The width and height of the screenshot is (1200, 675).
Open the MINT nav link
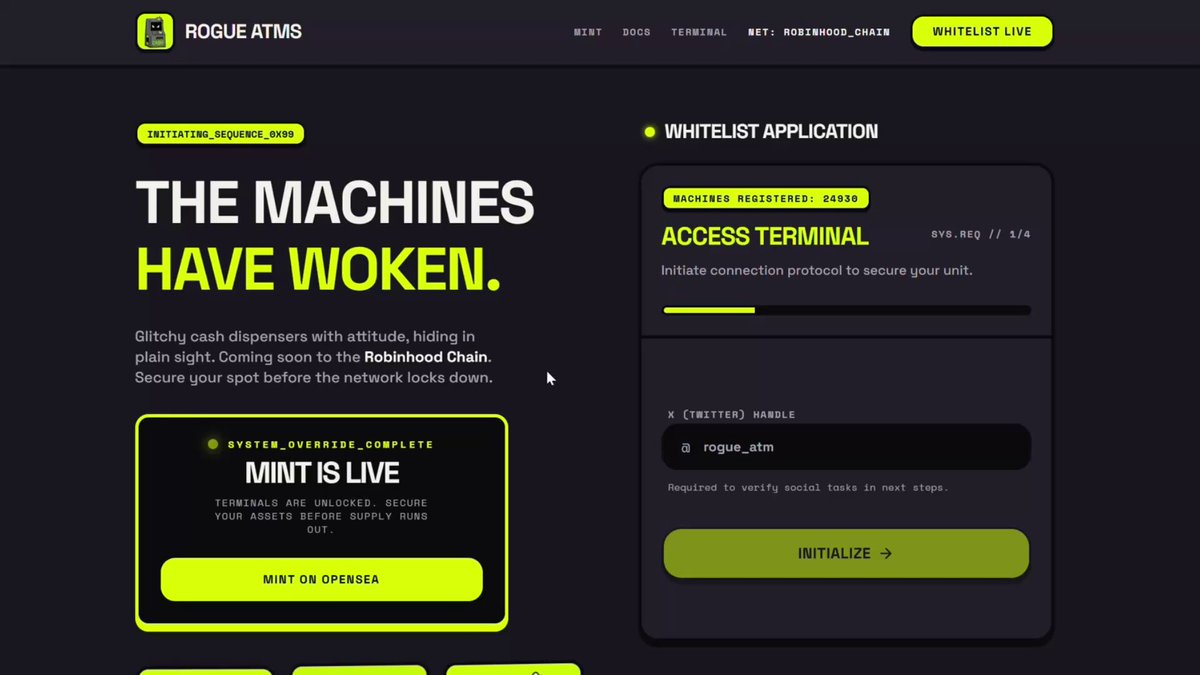pos(588,32)
